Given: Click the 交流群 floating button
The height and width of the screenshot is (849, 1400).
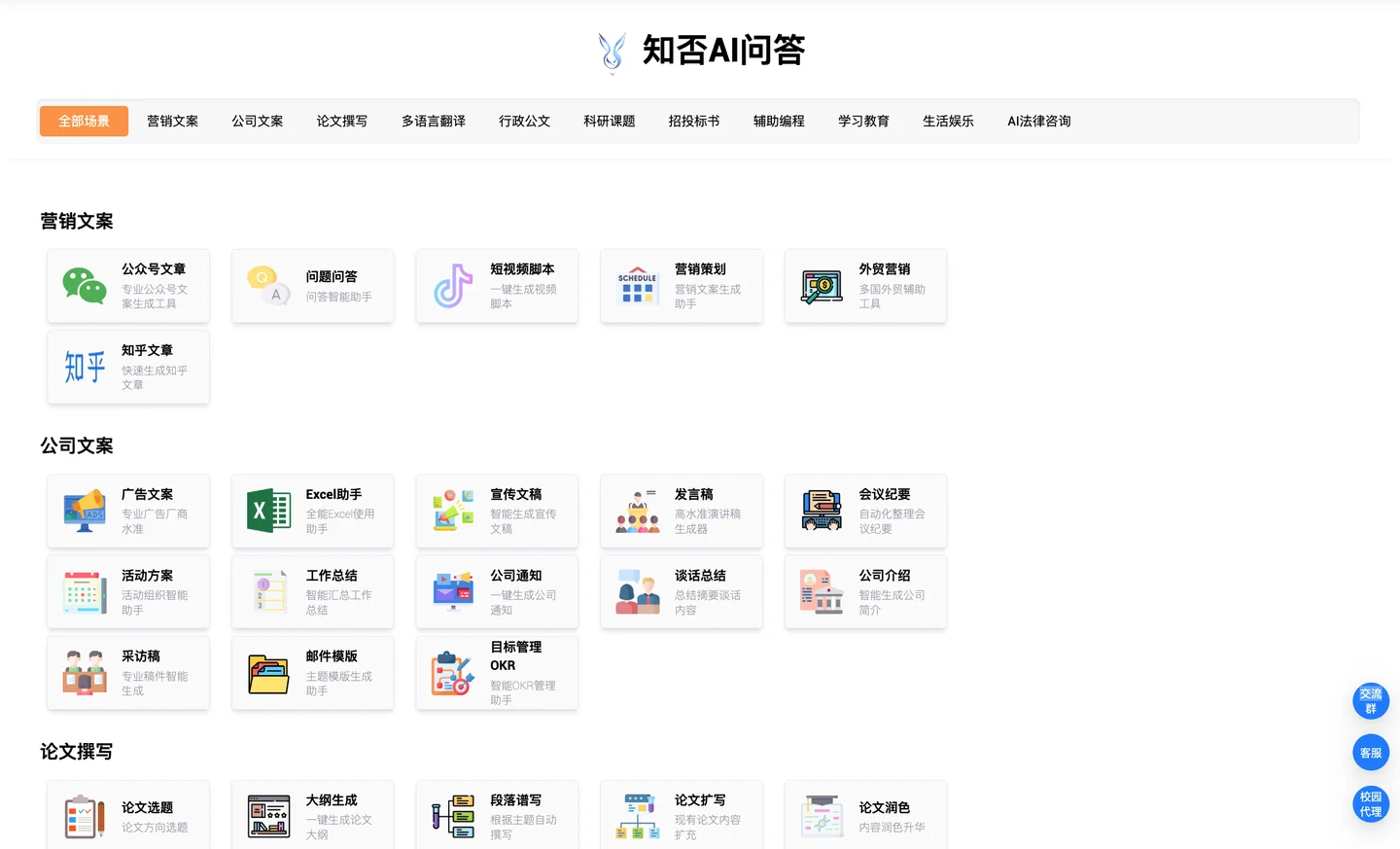Looking at the screenshot, I should click(1371, 701).
